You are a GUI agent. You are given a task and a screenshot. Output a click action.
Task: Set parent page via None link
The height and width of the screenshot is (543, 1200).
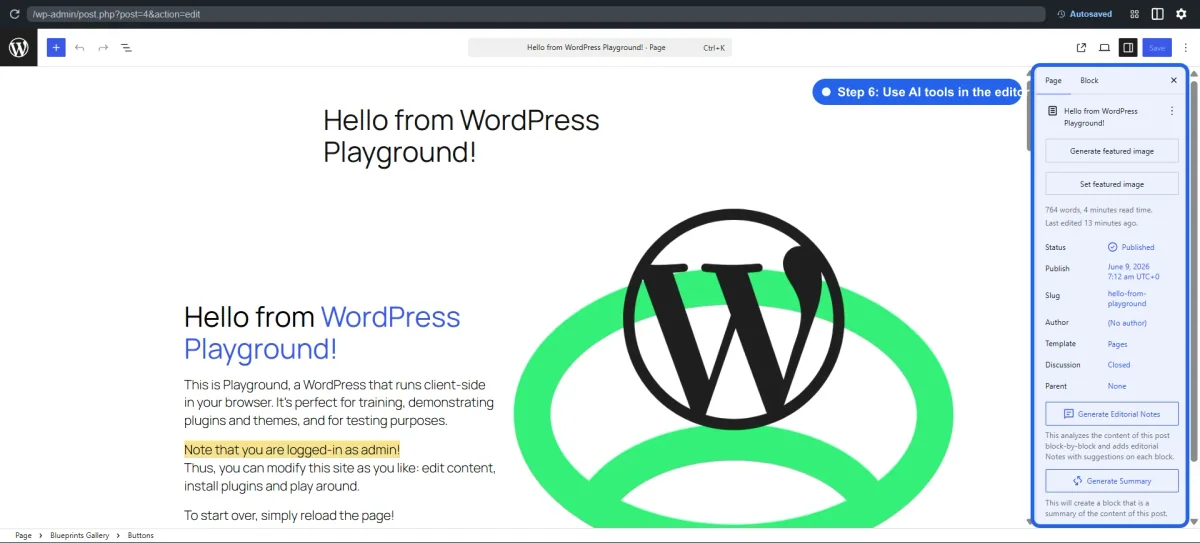(1117, 386)
